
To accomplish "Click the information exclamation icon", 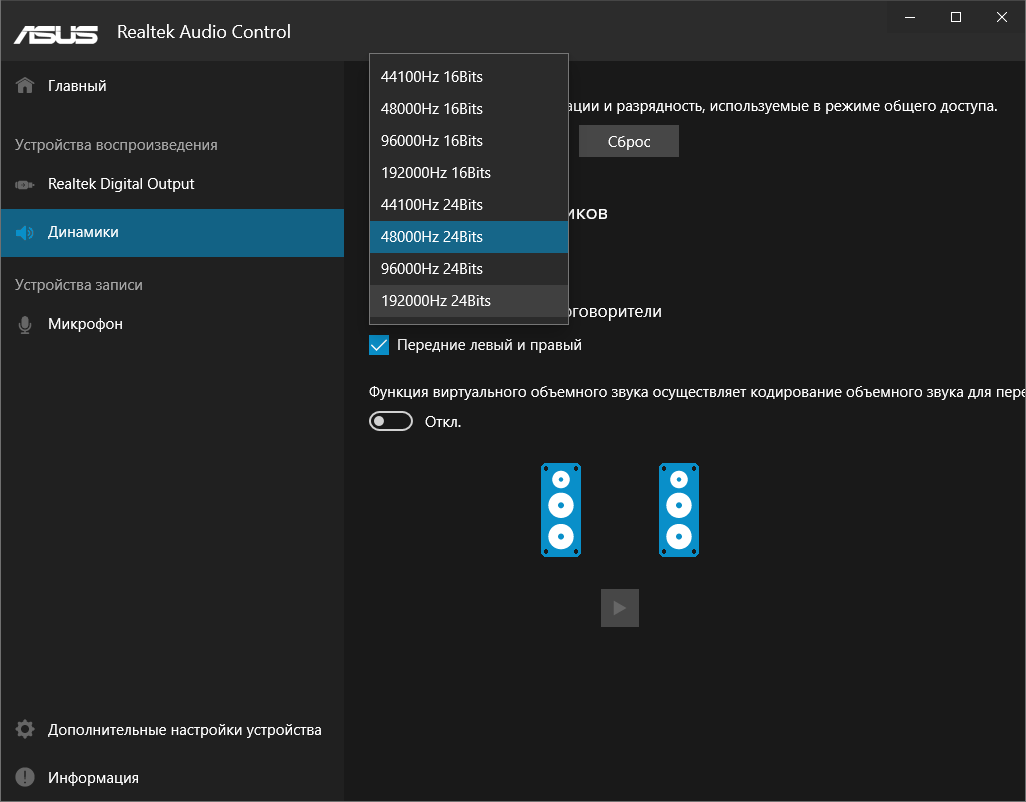I will pyautogui.click(x=25, y=777).
